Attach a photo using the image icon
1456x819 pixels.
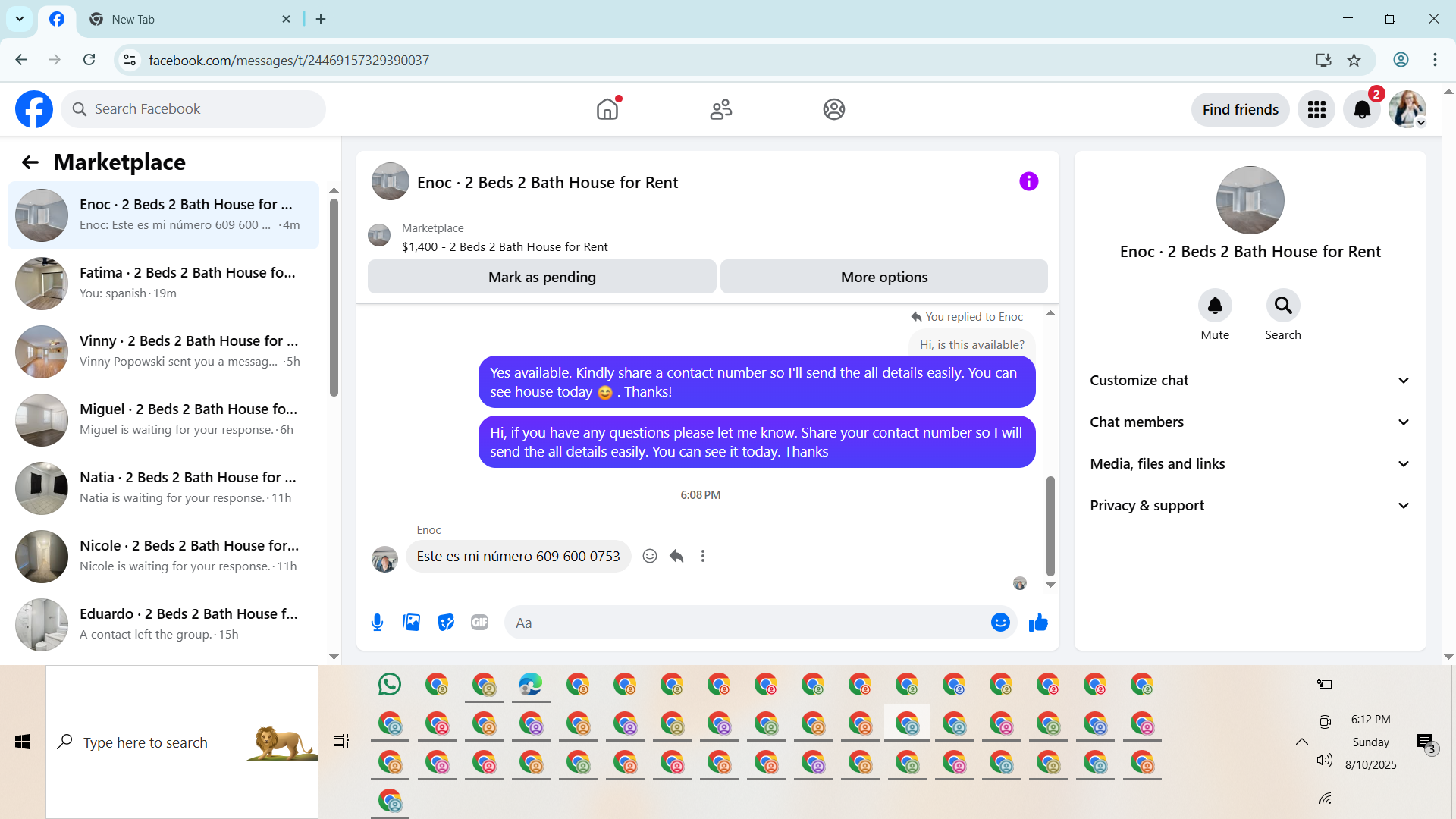tap(411, 623)
